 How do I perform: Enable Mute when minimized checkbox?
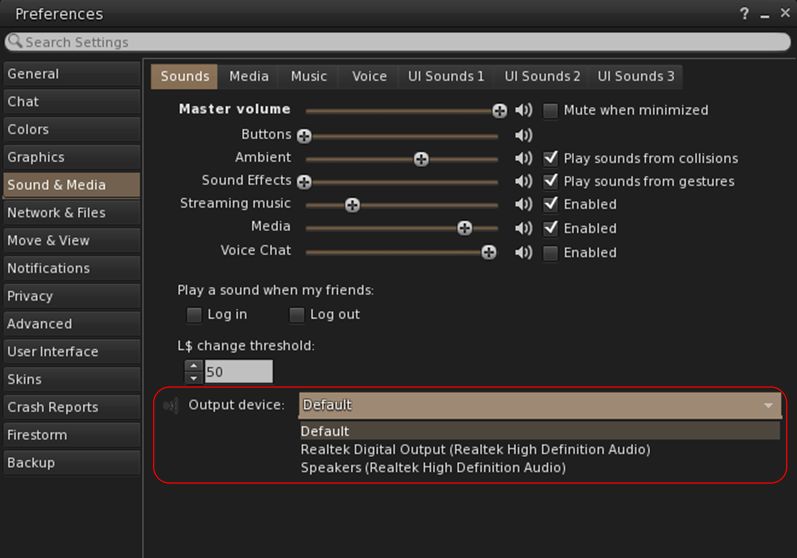point(550,111)
